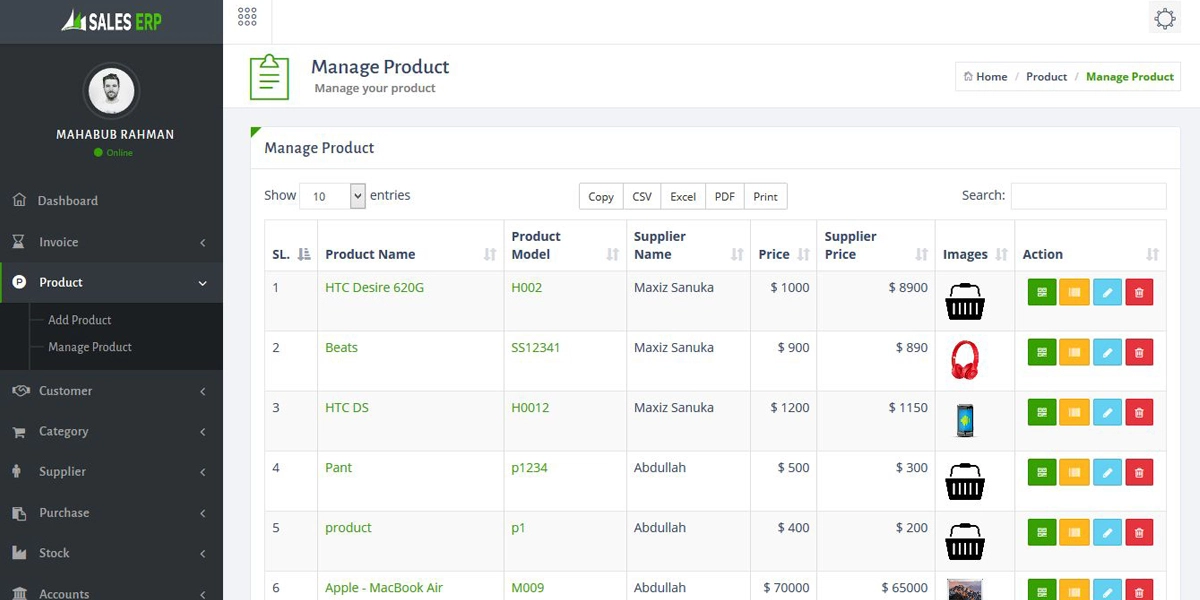
Task: Sort by the Supplier Price column header
Action: click(876, 246)
